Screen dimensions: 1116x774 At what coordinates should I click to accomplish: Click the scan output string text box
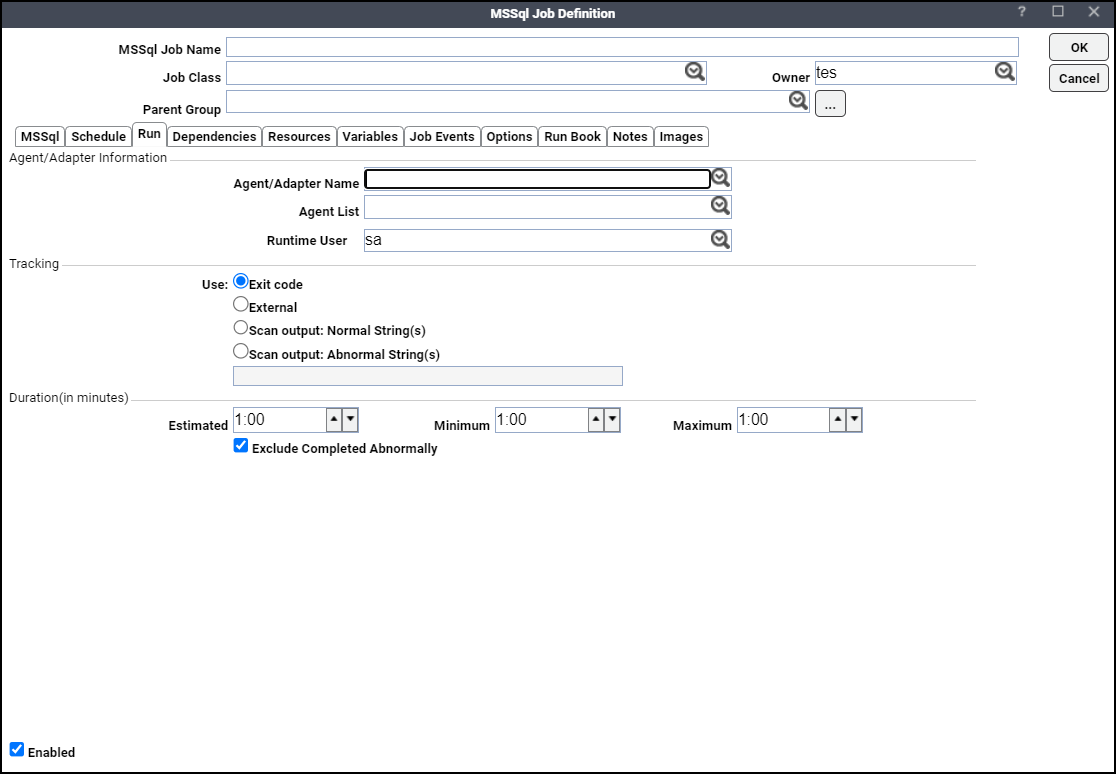pos(428,376)
